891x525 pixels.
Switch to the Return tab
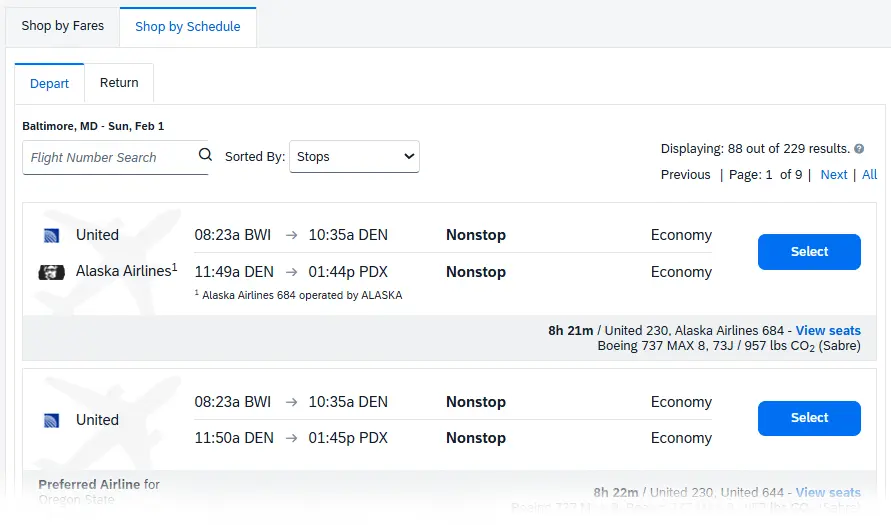coord(119,83)
